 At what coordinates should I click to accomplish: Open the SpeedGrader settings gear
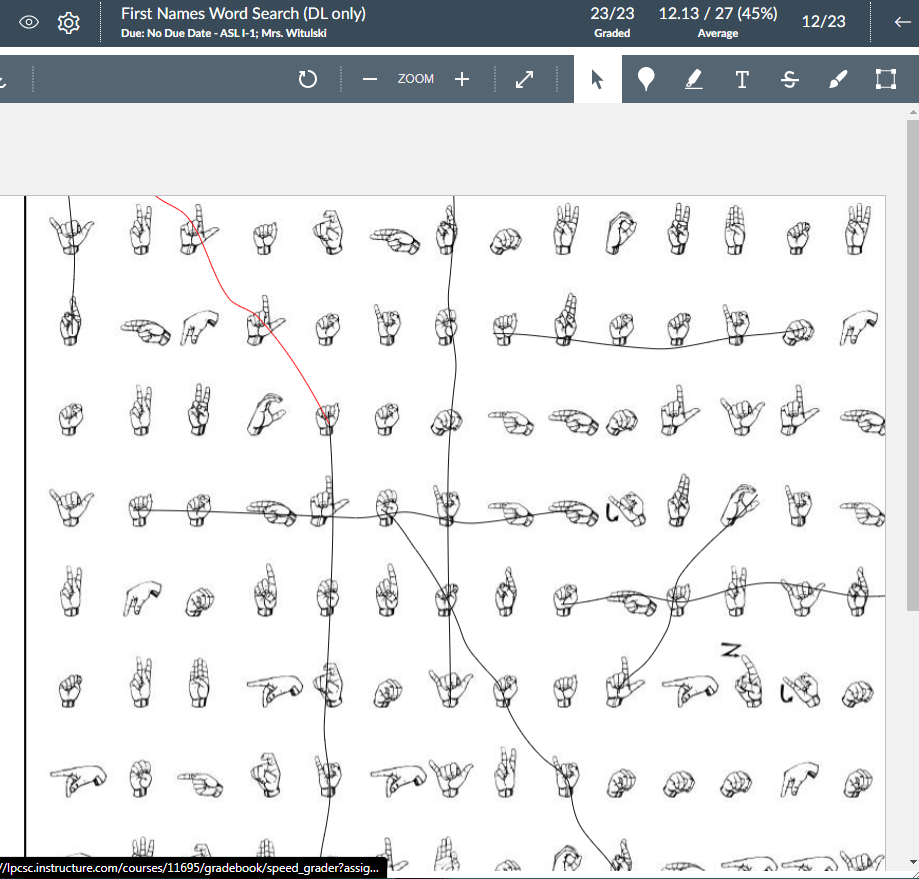pyautogui.click(x=68, y=21)
